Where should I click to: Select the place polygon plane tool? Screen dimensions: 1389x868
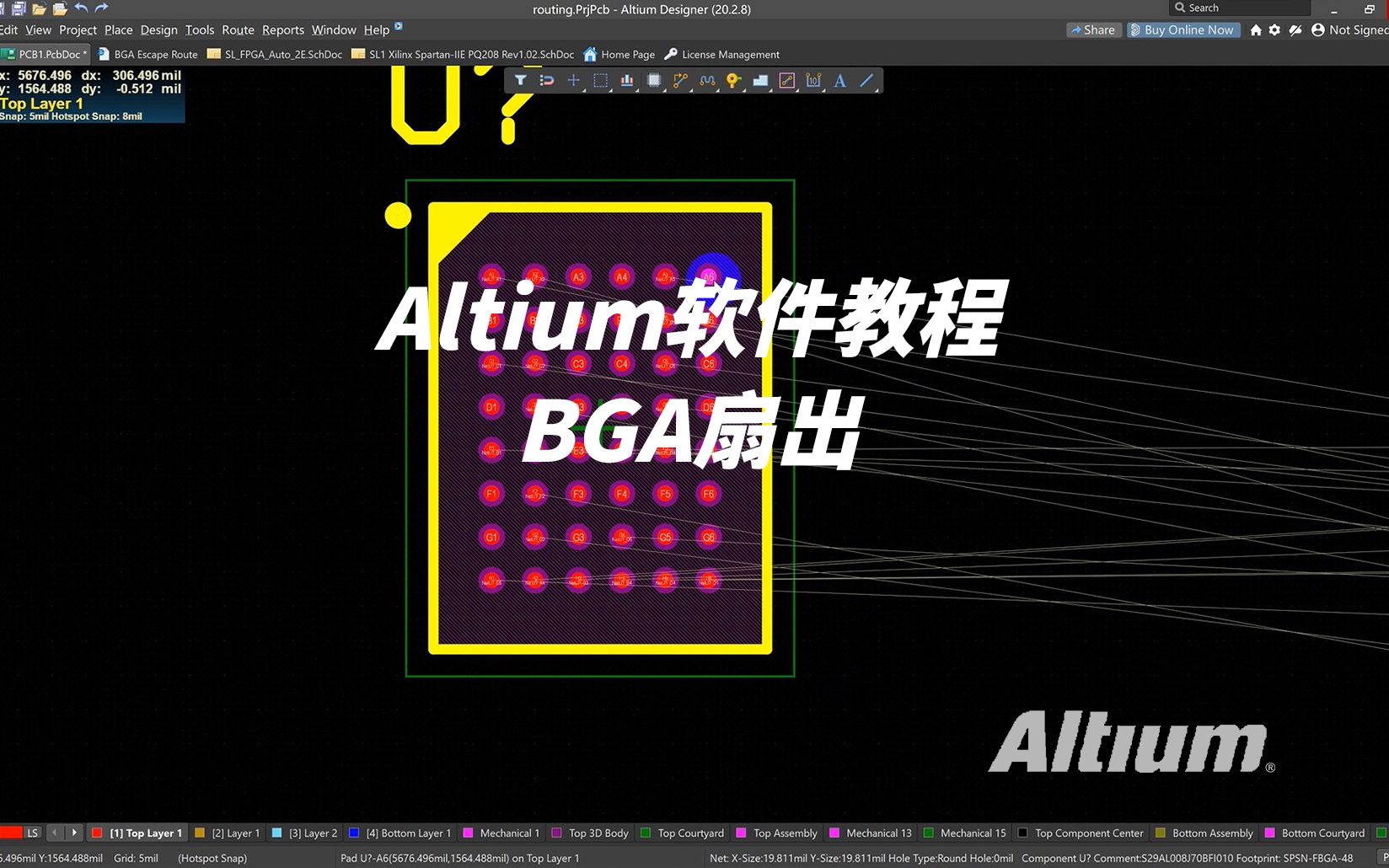point(760,81)
